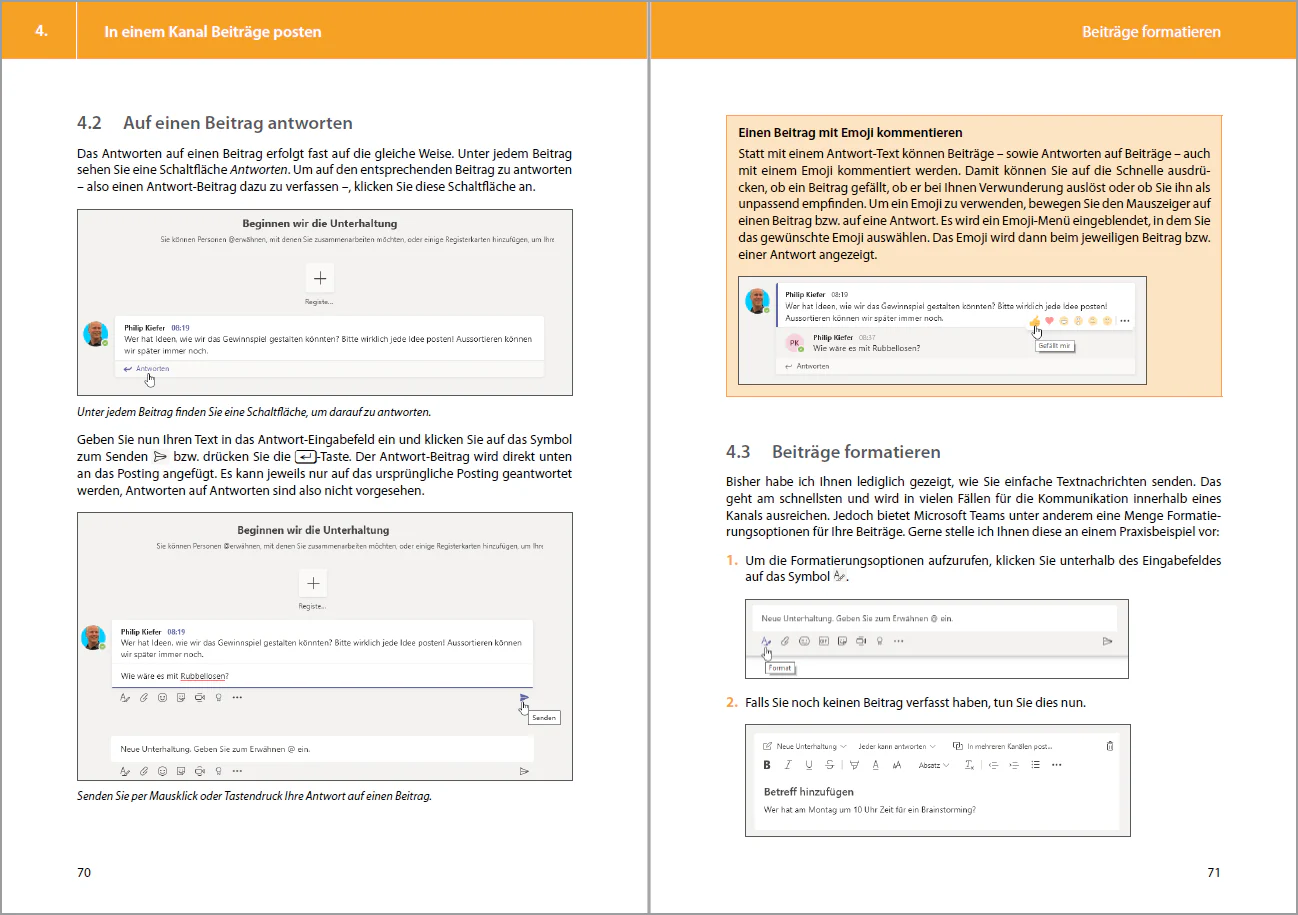Click the plus tab button in page 70's first screenshot
The image size is (1298, 915).
pyautogui.click(x=320, y=277)
